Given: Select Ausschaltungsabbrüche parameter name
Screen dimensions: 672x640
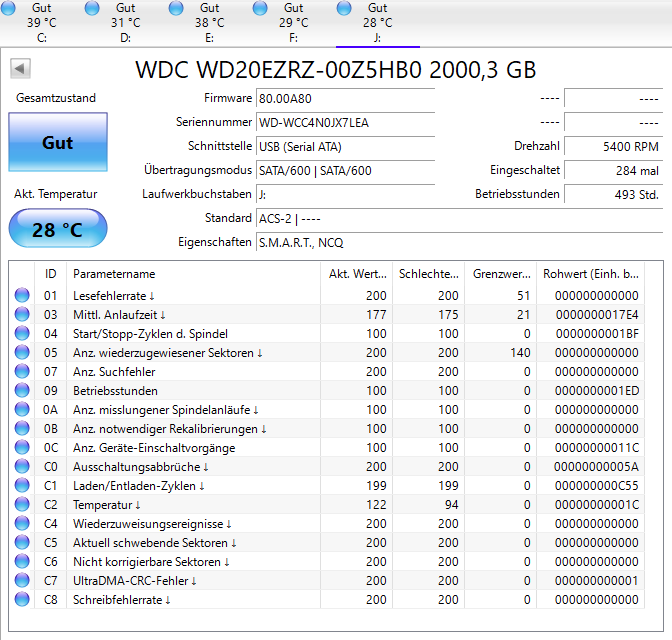Looking at the screenshot, I should [x=141, y=467].
